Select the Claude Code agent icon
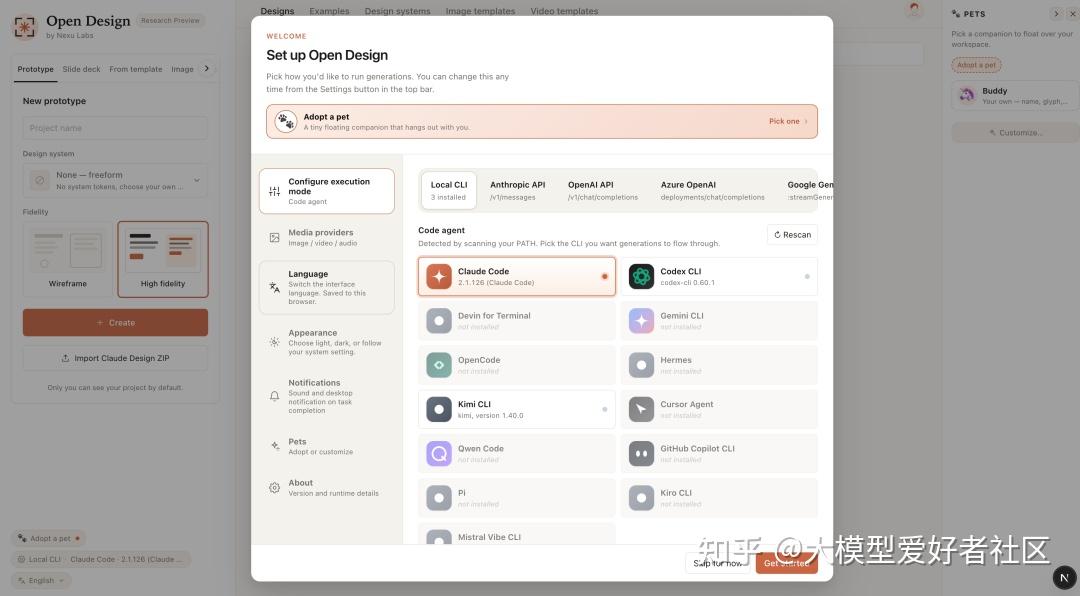The image size is (1080, 596). 439,276
